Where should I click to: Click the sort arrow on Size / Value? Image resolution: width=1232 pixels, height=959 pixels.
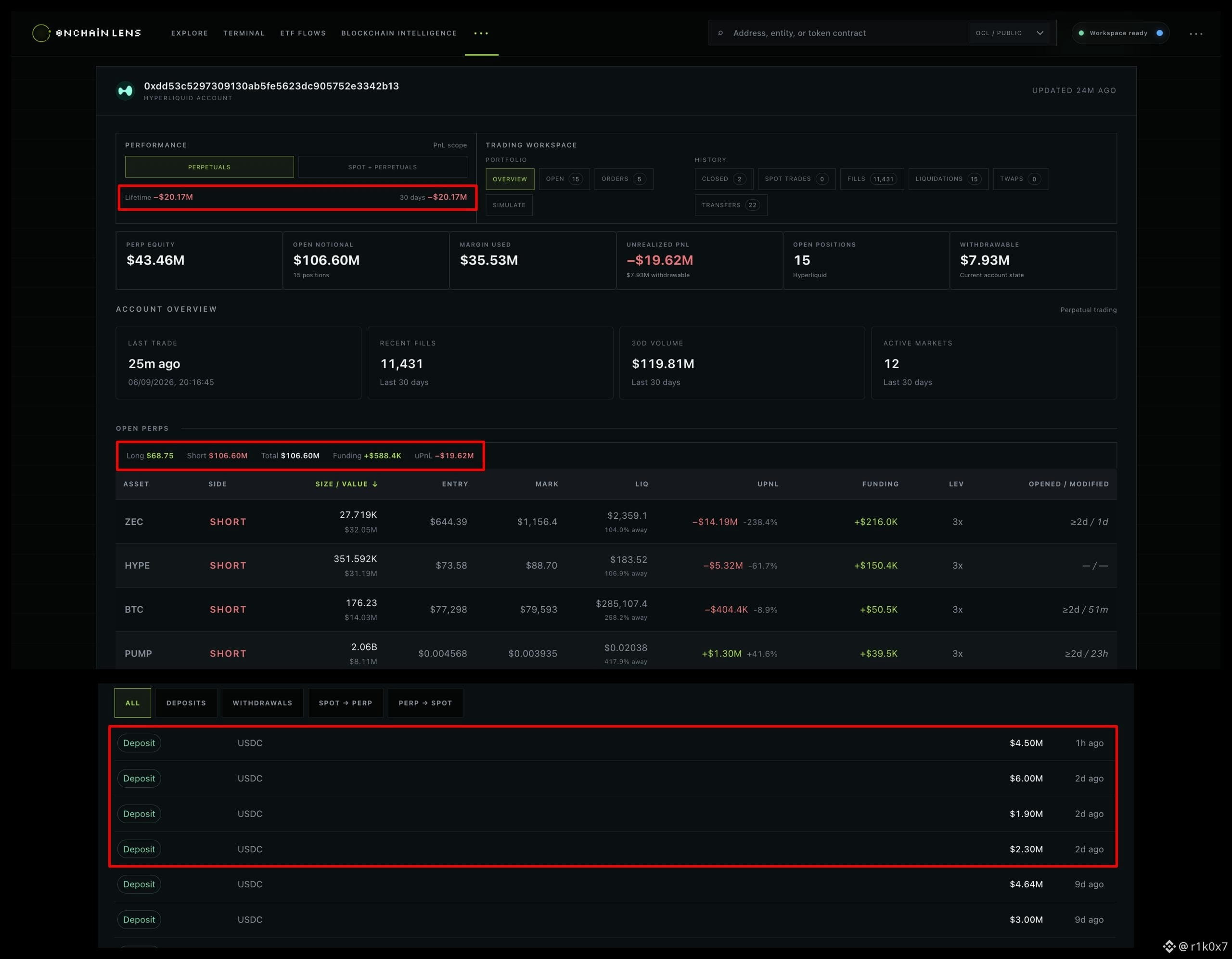375,484
